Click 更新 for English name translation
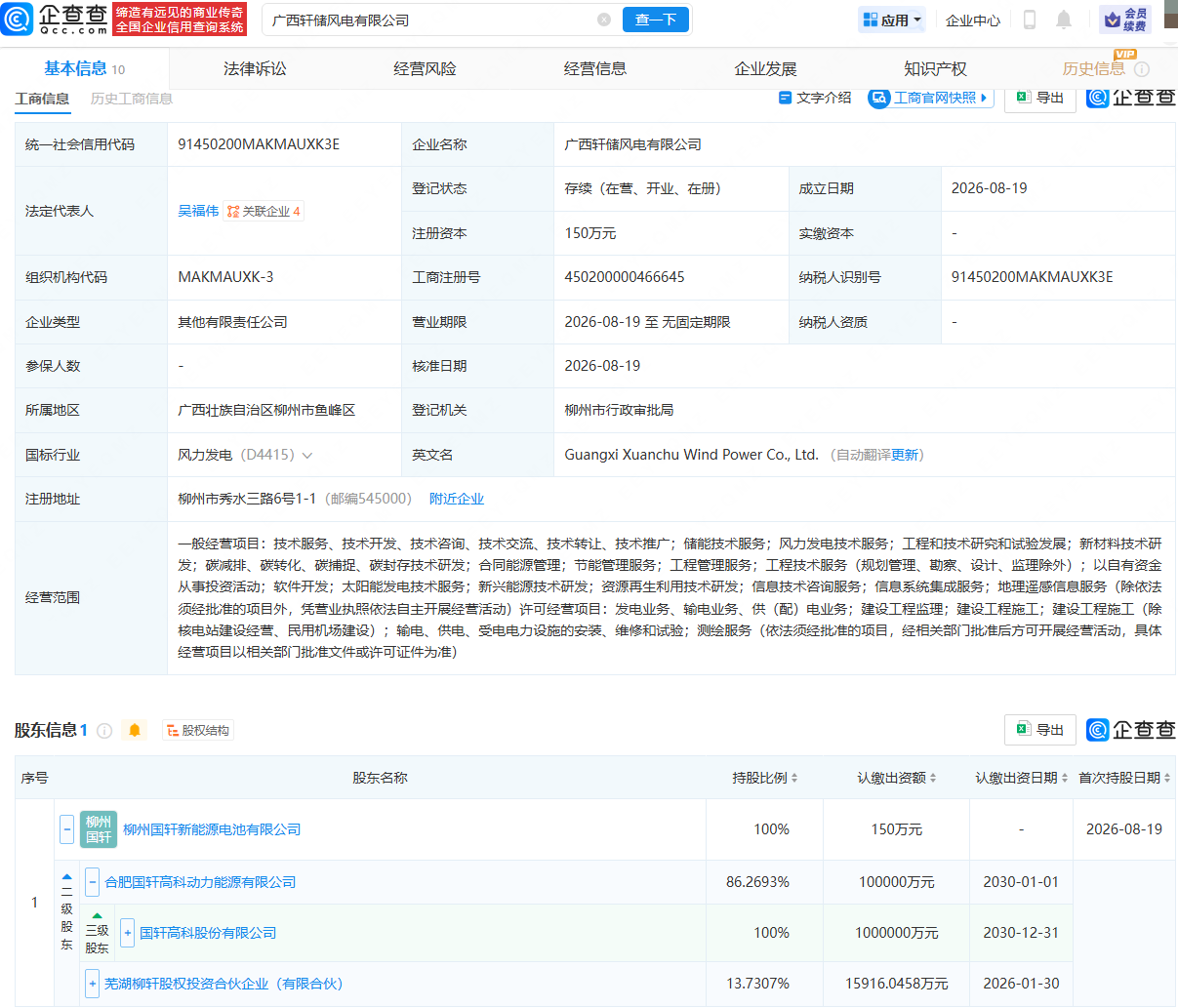Image resolution: width=1178 pixels, height=1008 pixels. 905,455
